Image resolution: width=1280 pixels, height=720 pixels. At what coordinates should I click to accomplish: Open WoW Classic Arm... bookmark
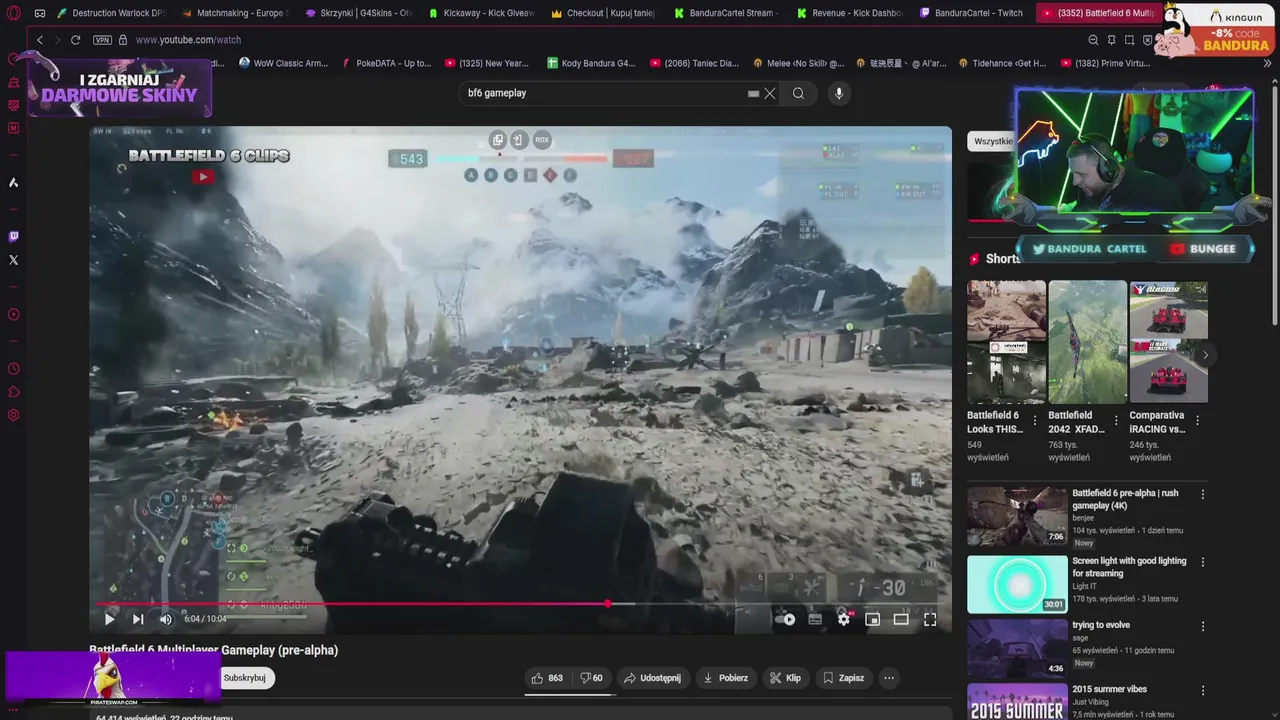click(284, 63)
